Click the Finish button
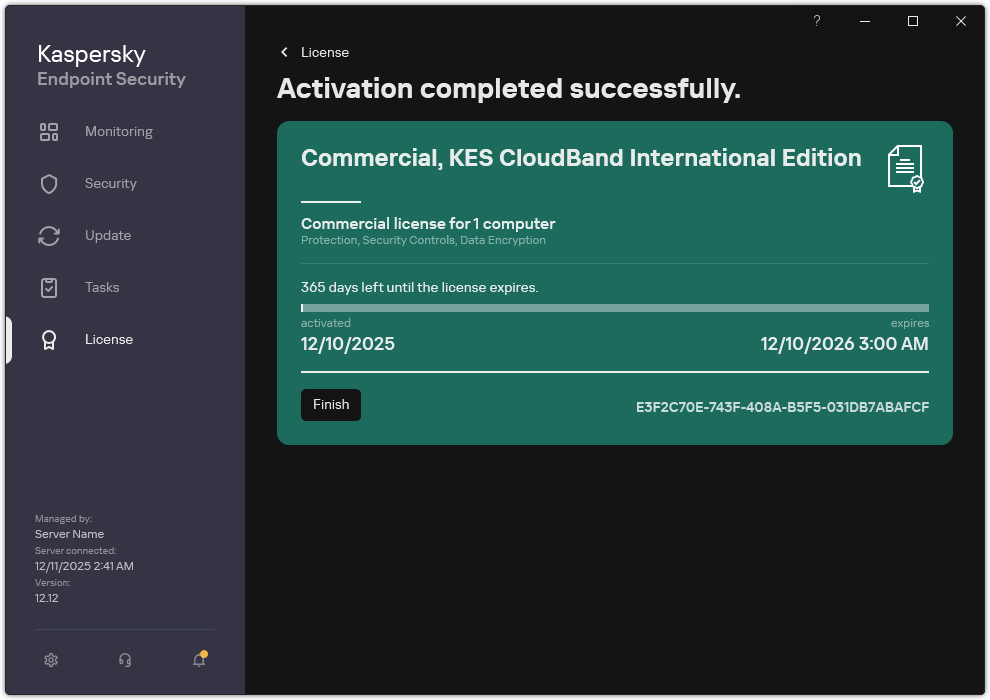The image size is (990, 700). coord(330,405)
